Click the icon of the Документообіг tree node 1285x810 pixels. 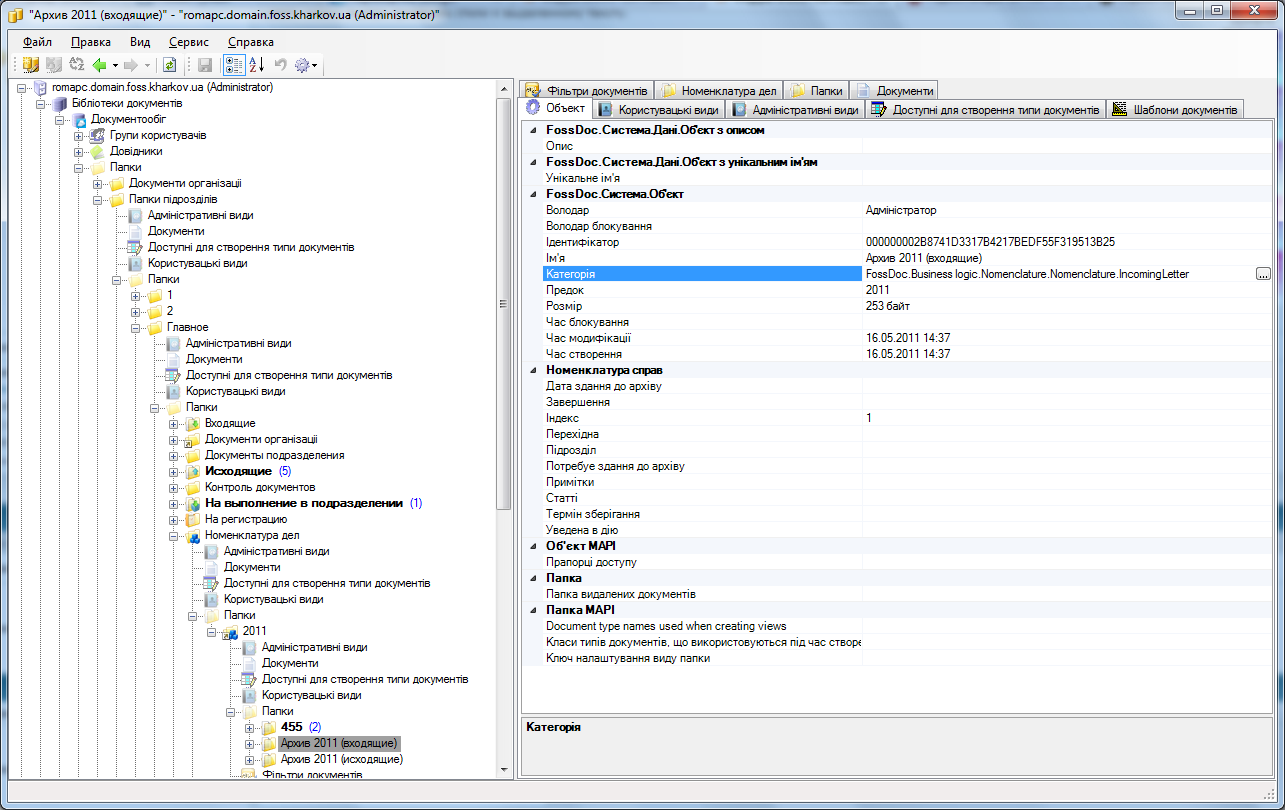tap(79, 120)
